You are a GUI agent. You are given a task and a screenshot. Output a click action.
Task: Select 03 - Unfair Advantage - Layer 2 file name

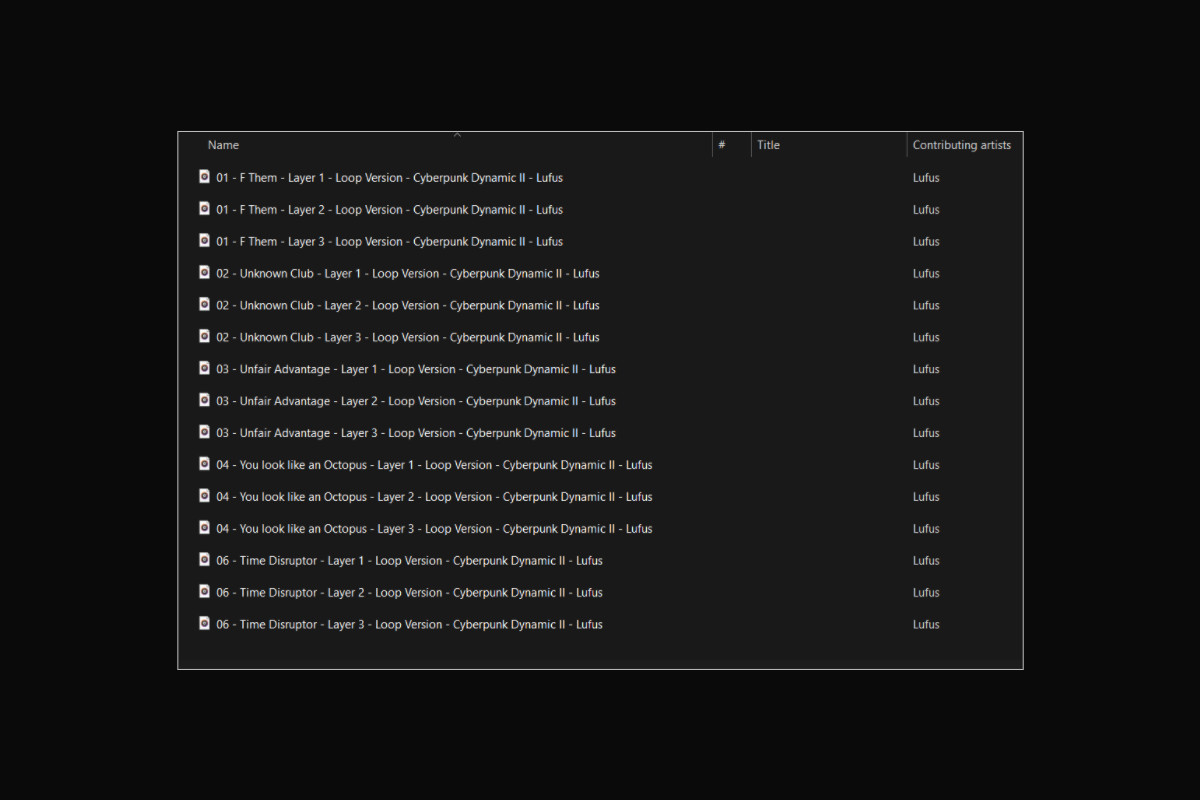coord(415,401)
